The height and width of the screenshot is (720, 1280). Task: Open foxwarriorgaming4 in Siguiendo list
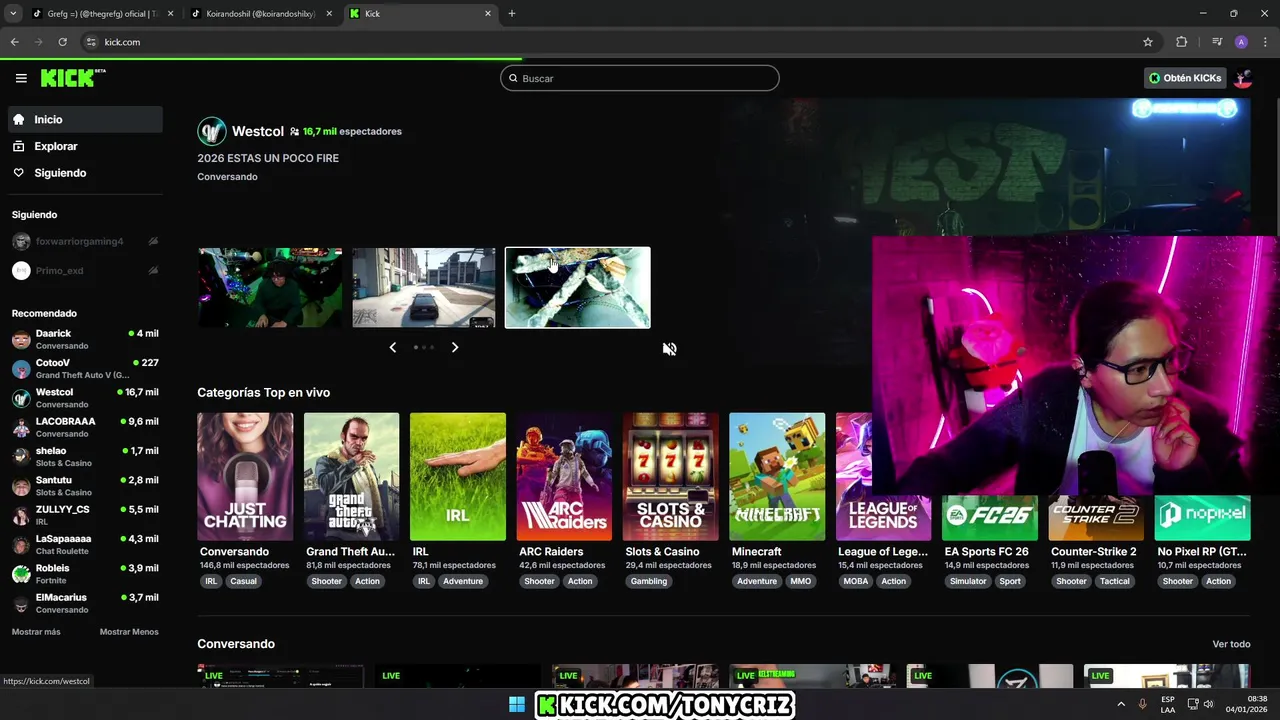[85, 241]
